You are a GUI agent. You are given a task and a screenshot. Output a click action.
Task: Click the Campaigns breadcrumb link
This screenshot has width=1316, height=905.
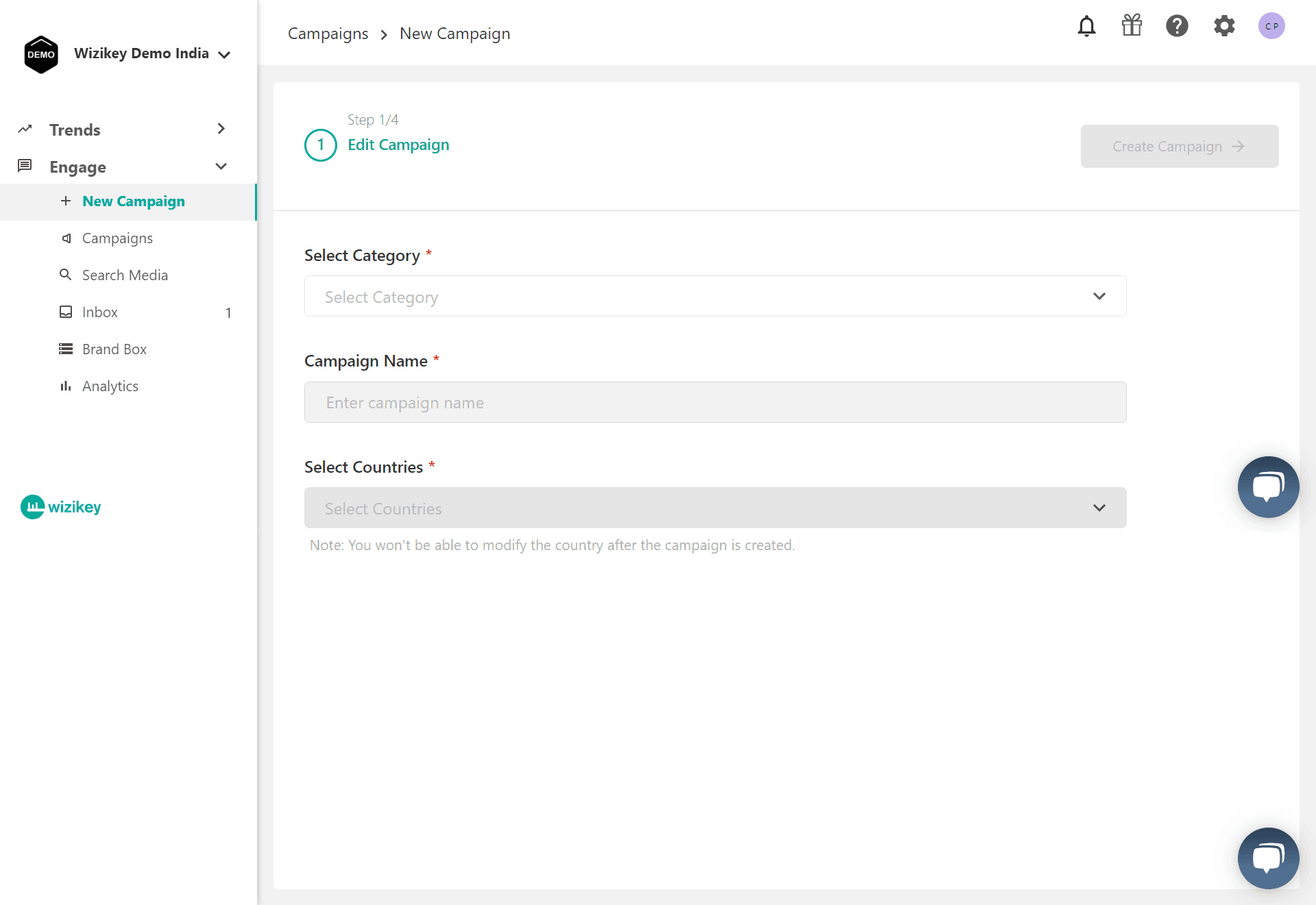point(328,34)
